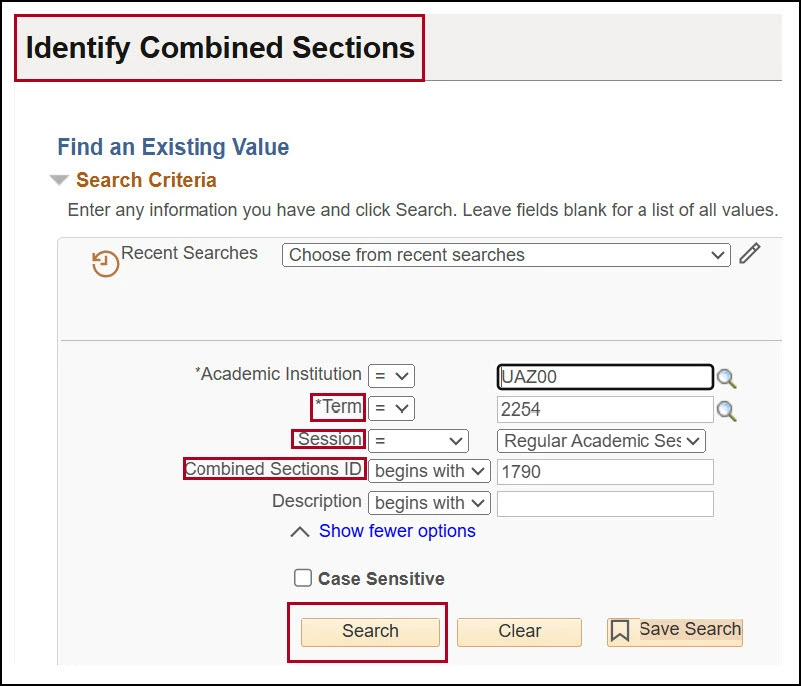
Task: Click the Term lookup magnifier icon
Action: tap(726, 411)
